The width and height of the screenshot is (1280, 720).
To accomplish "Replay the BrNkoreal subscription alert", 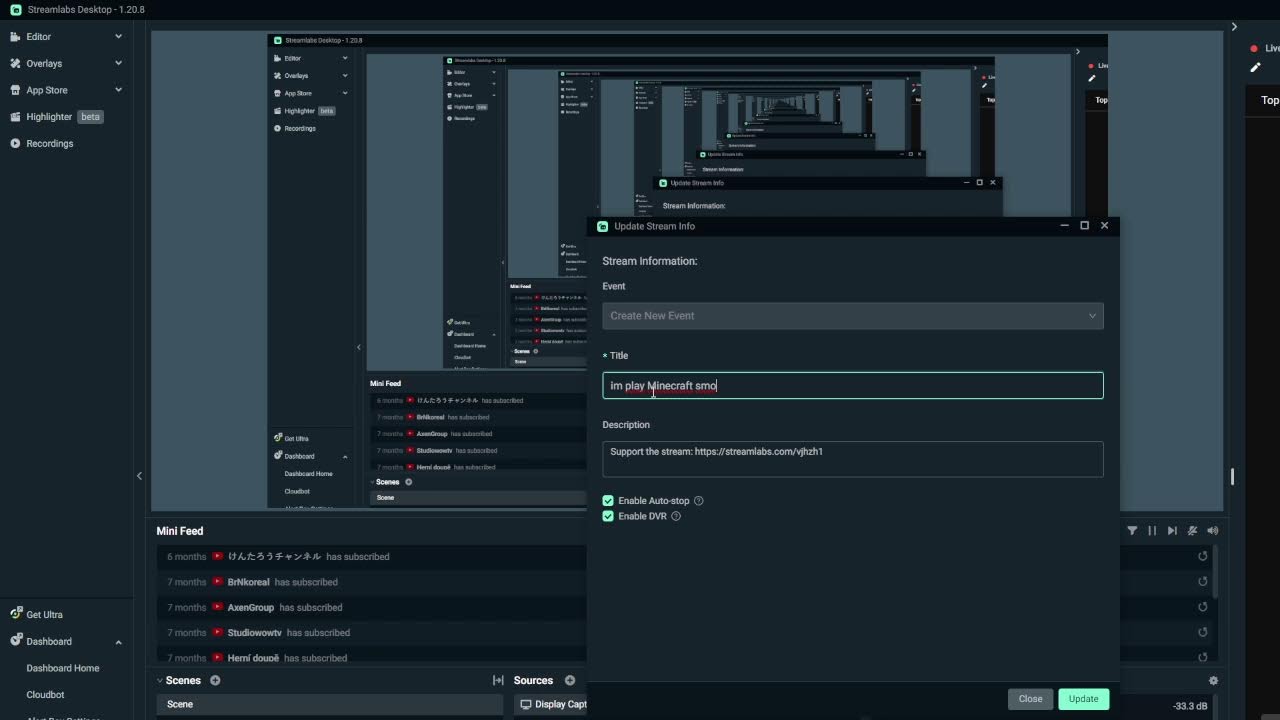I will [x=1203, y=582].
